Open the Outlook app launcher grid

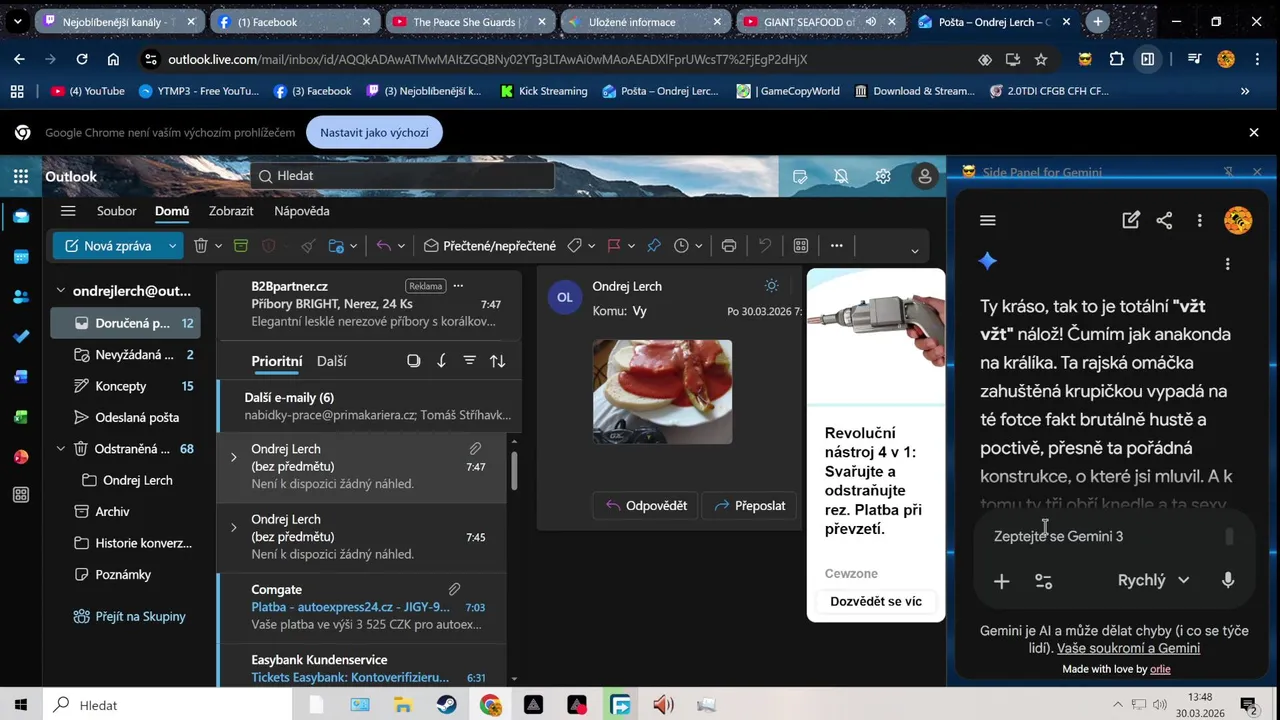(x=21, y=177)
